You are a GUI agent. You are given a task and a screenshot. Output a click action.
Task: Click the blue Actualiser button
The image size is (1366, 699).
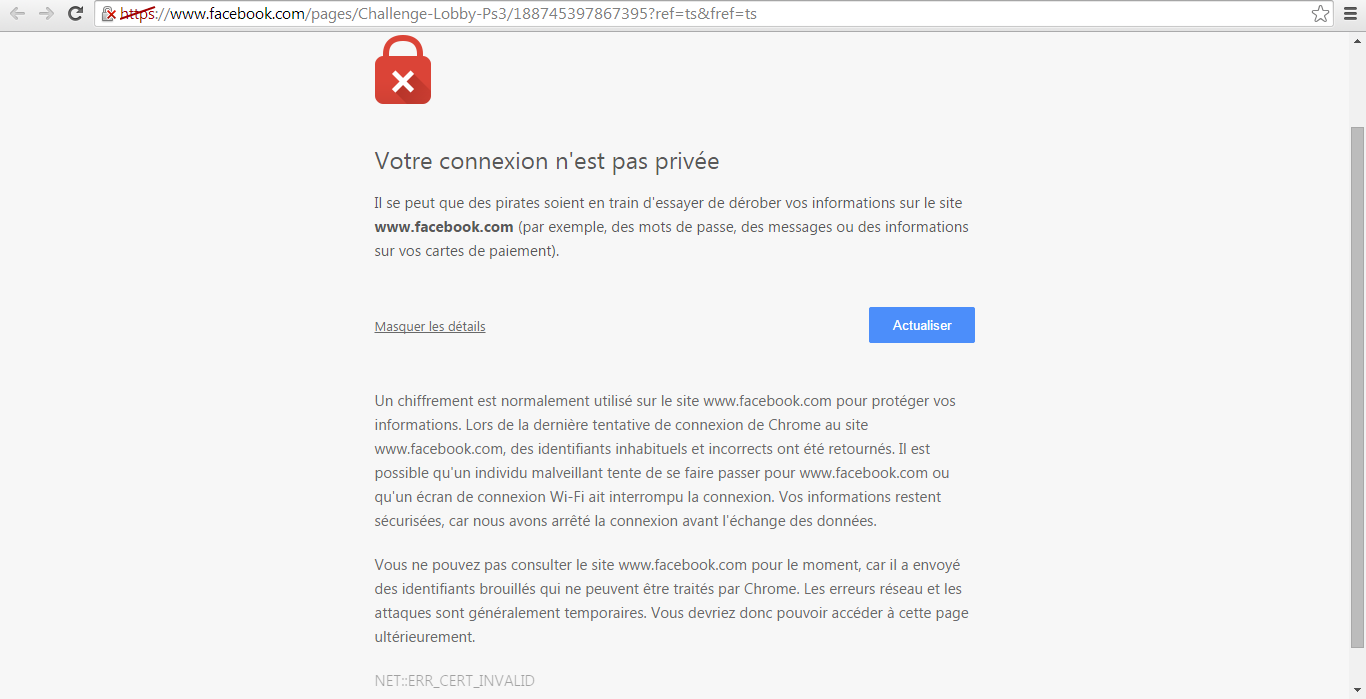[x=922, y=325]
